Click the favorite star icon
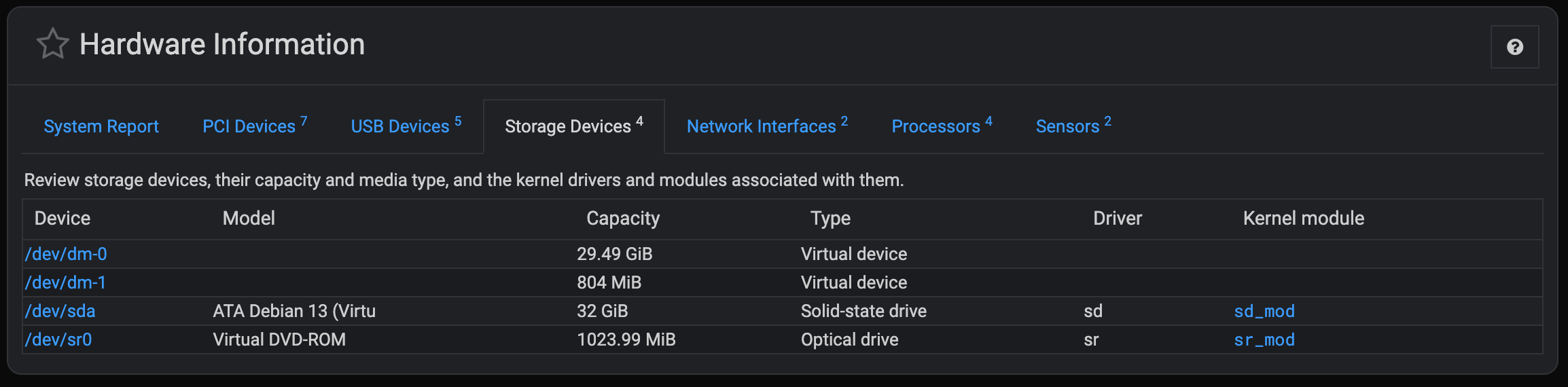The image size is (1568, 387). (52, 44)
